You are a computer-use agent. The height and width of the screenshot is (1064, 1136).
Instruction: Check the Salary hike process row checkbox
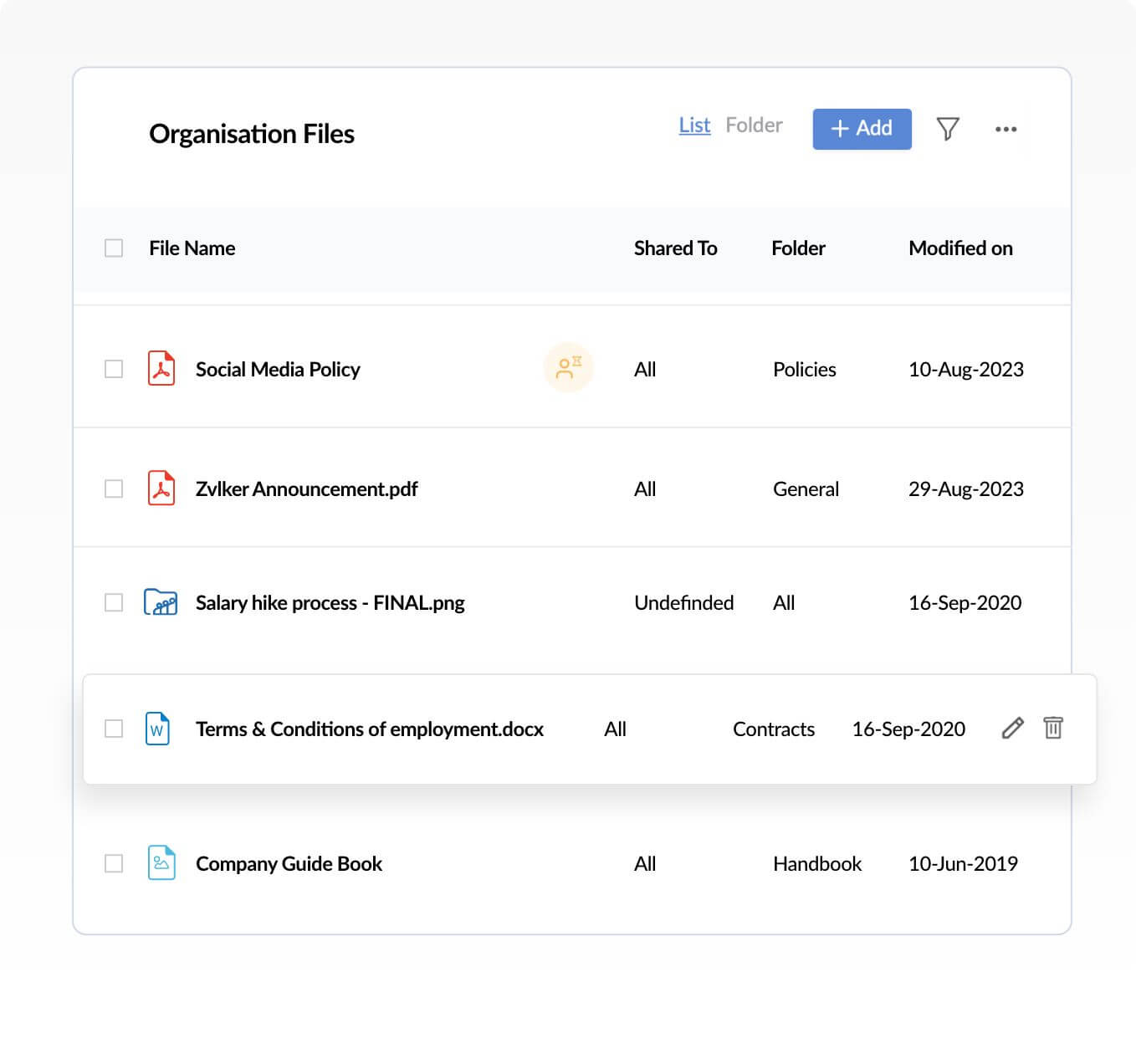tap(114, 602)
